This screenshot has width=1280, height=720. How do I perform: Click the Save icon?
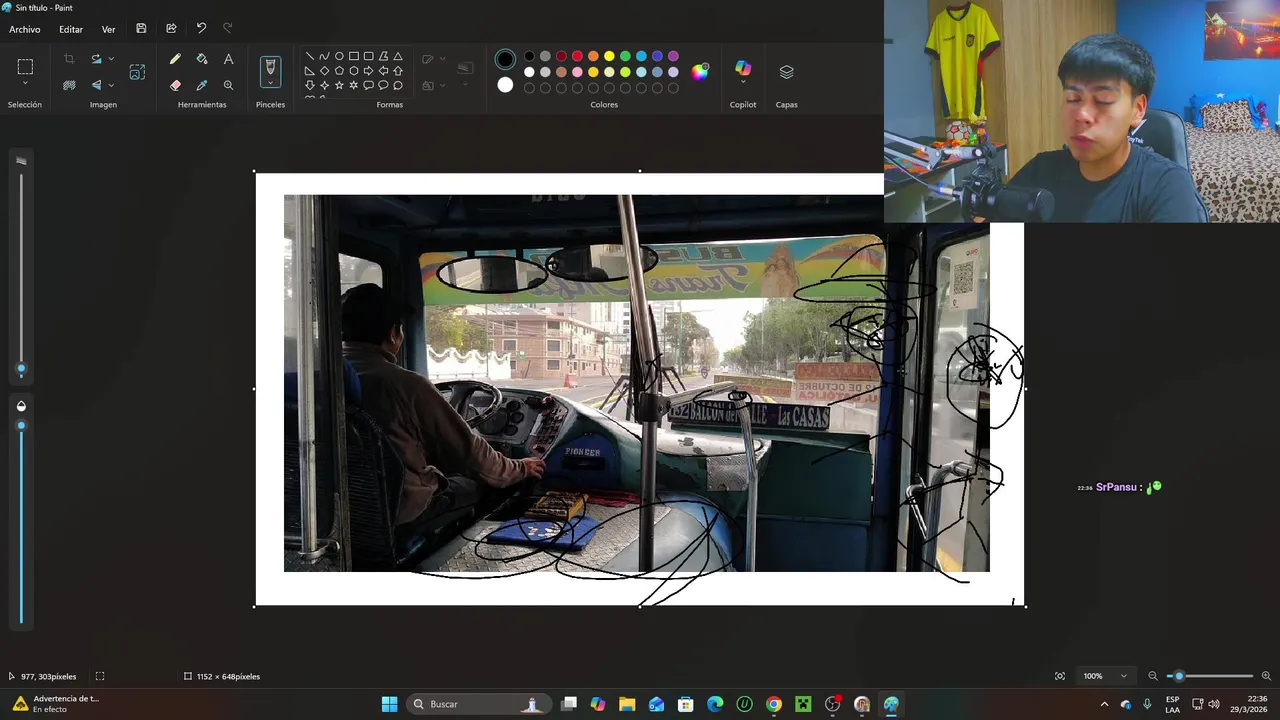[141, 29]
